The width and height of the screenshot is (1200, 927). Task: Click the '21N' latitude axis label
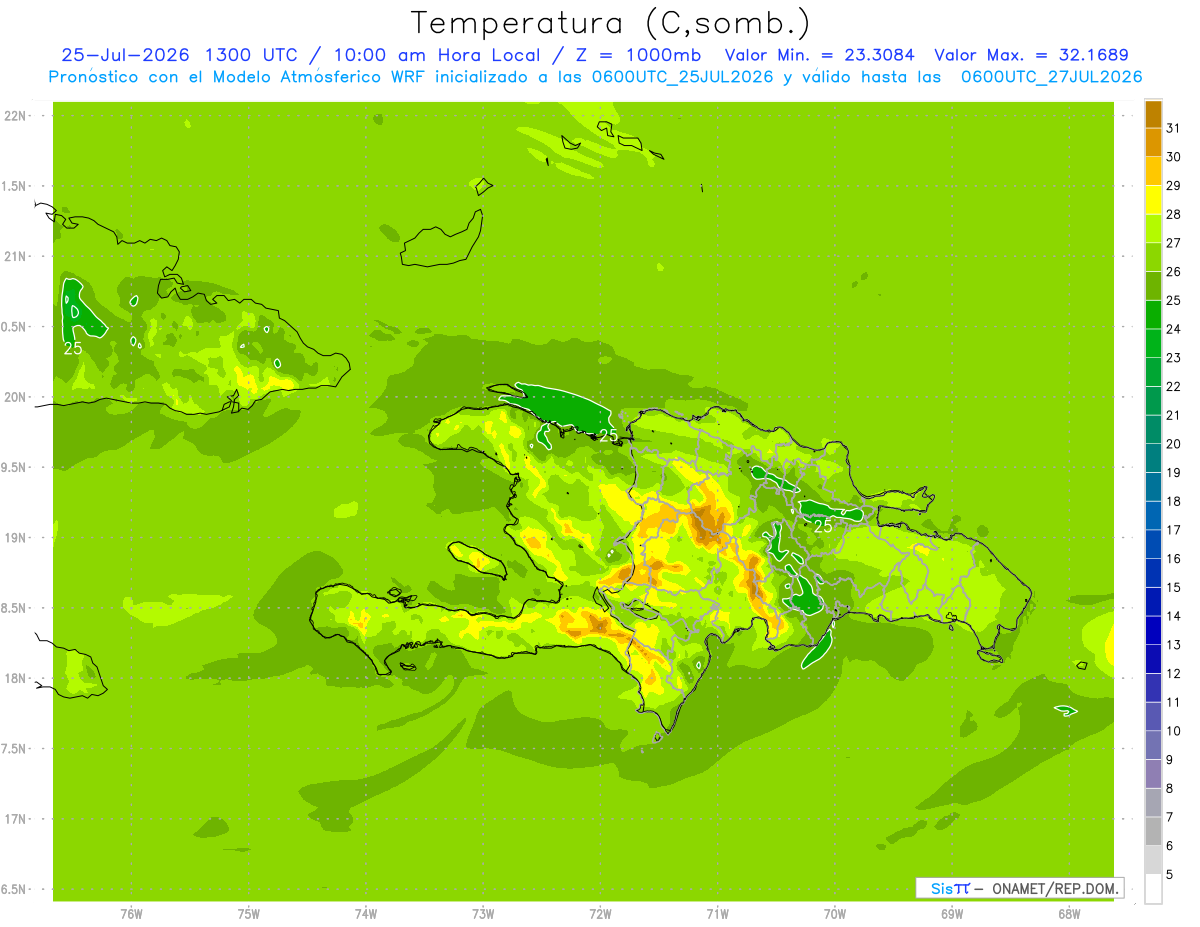(14, 257)
